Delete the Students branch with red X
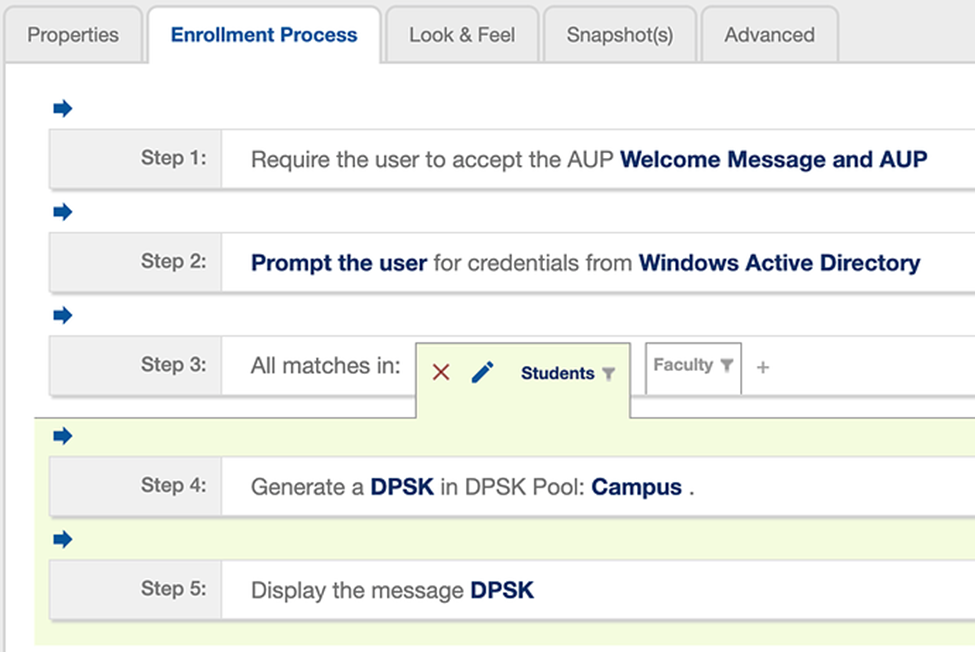Image resolution: width=975 pixels, height=652 pixels. [441, 373]
